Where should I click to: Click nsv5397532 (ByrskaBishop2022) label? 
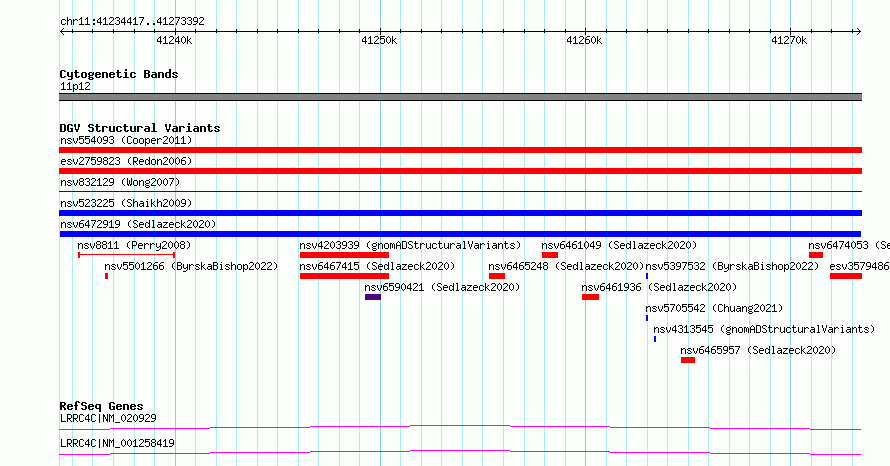[x=732, y=266]
